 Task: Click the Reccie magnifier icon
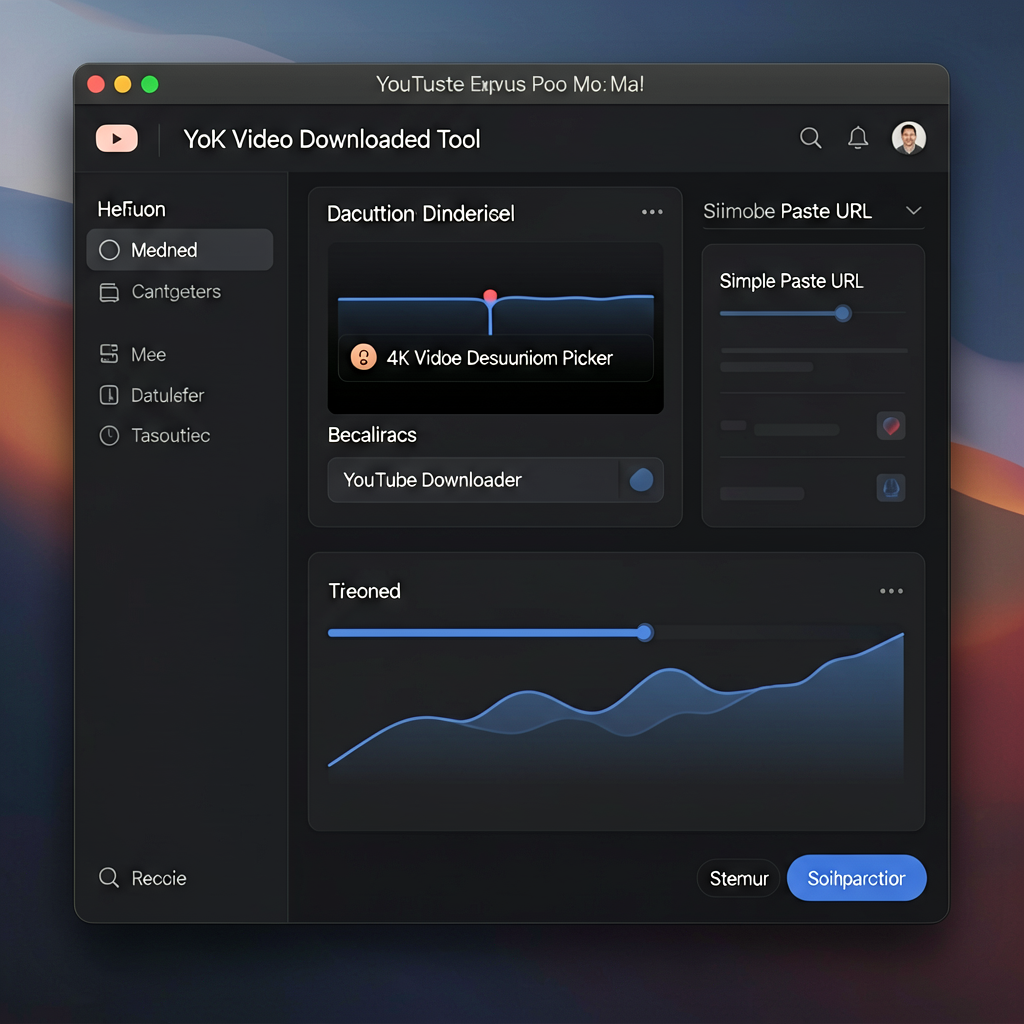[108, 878]
